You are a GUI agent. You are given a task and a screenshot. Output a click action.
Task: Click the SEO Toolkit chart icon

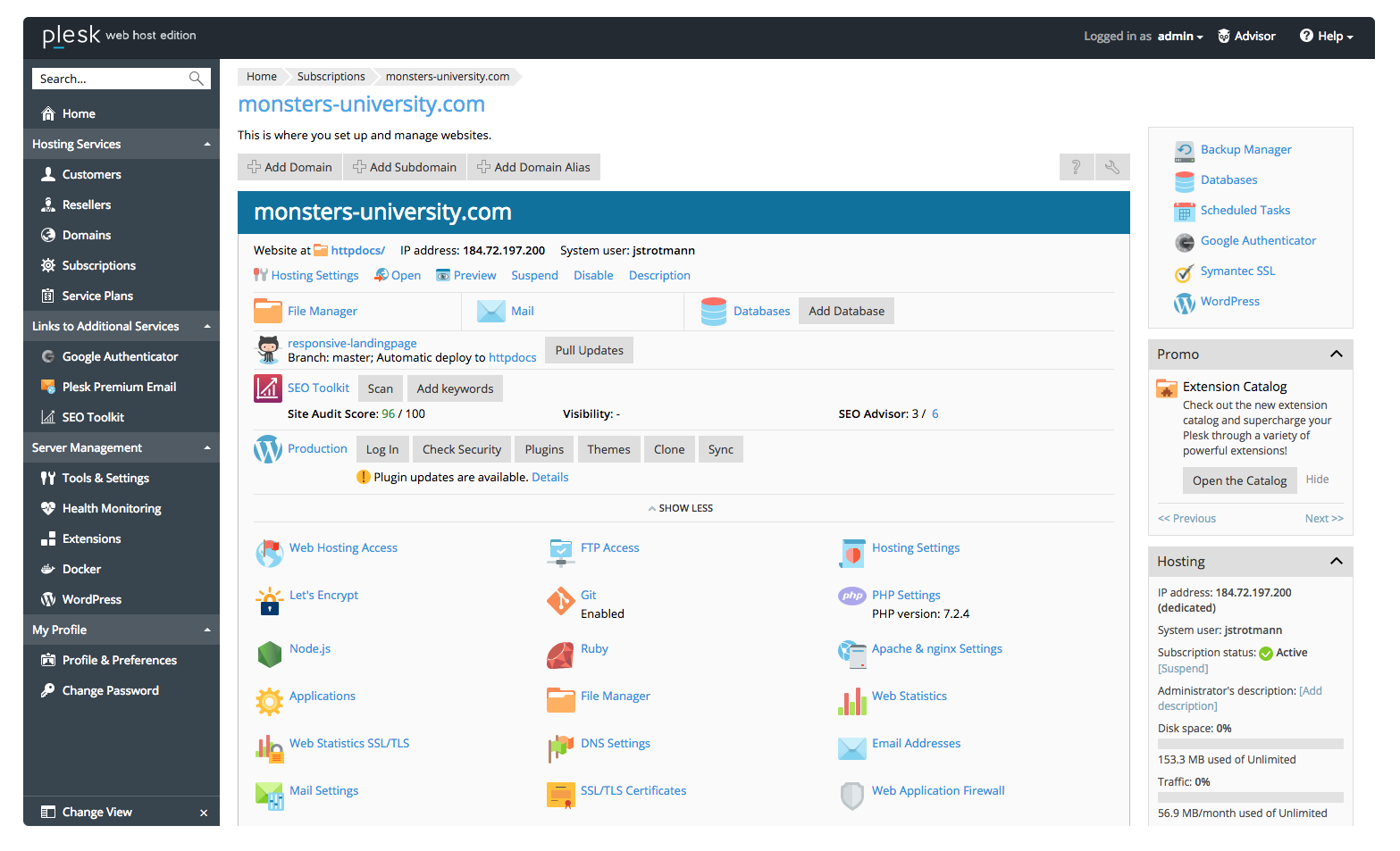268,388
